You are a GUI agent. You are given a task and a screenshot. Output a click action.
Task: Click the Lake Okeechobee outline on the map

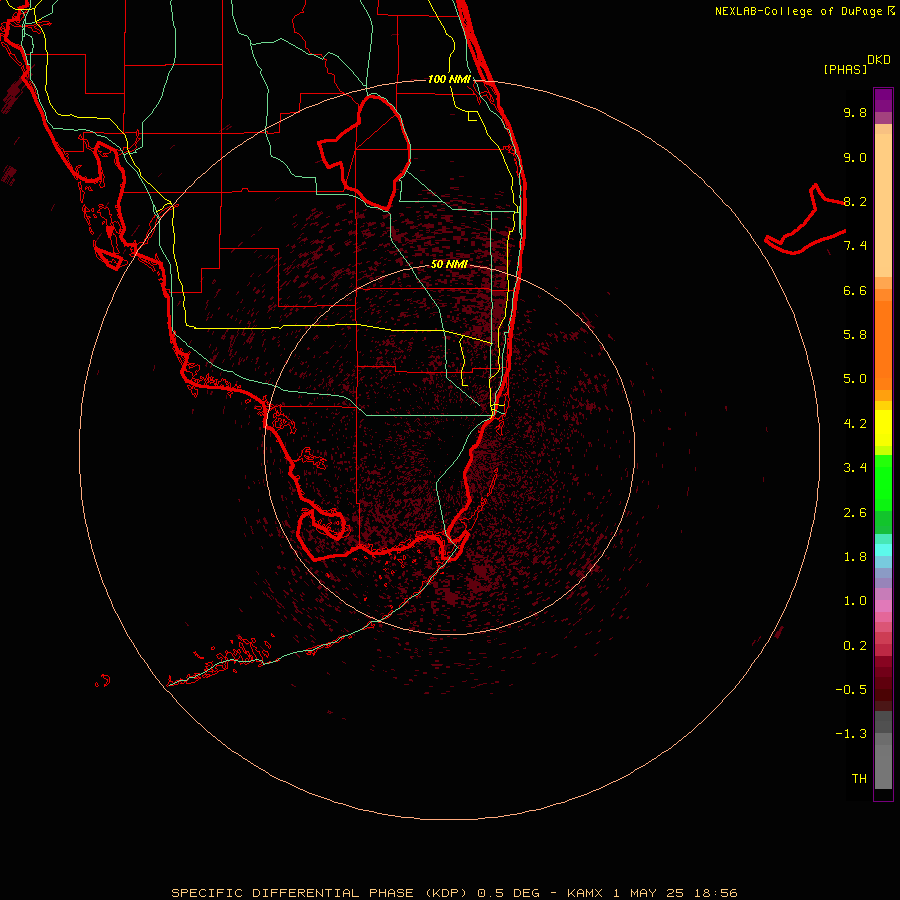[x=365, y=153]
